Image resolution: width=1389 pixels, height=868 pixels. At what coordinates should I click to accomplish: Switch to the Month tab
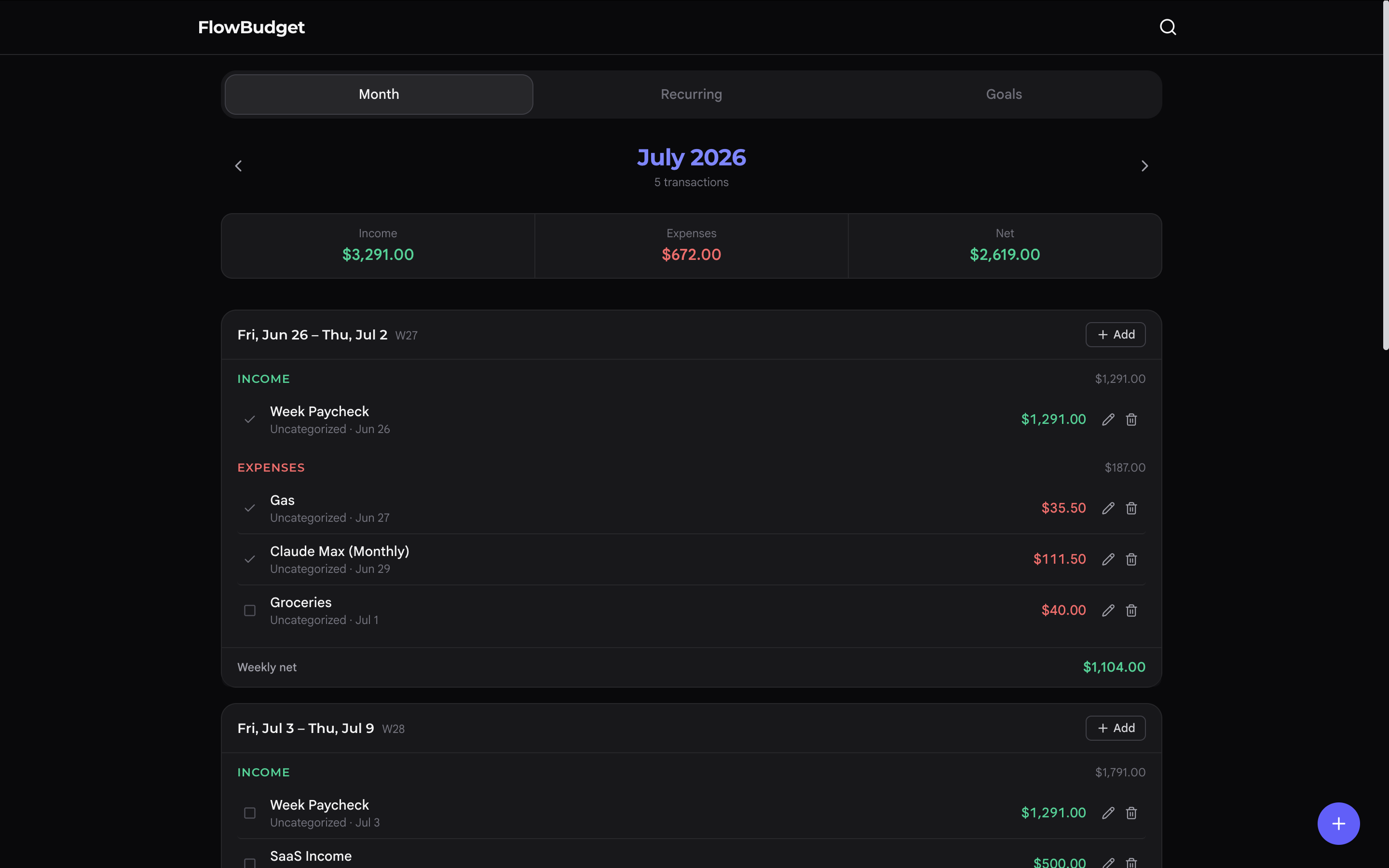(x=379, y=94)
